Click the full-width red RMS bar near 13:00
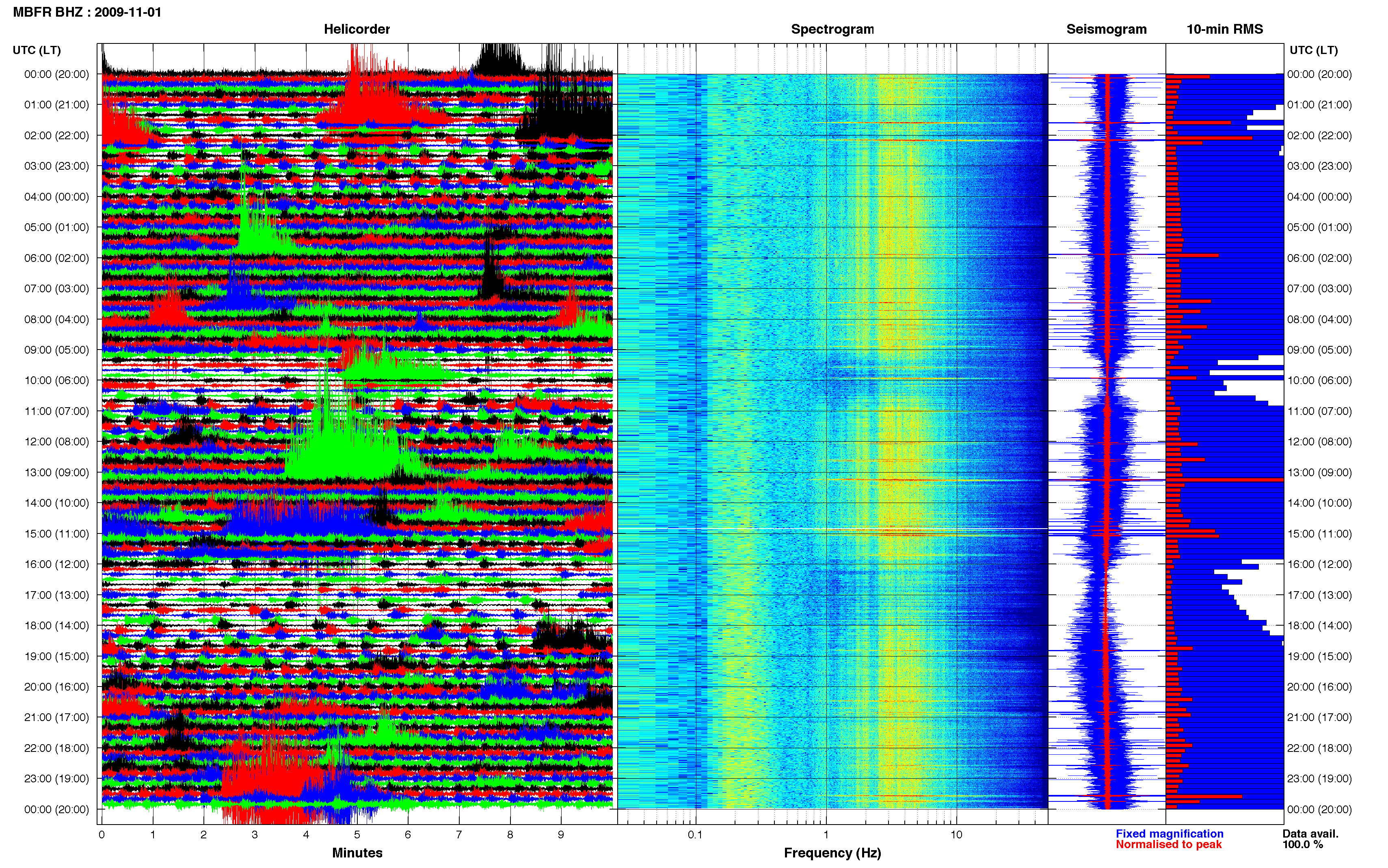Image resolution: width=1388 pixels, height=868 pixels. pos(1224,479)
